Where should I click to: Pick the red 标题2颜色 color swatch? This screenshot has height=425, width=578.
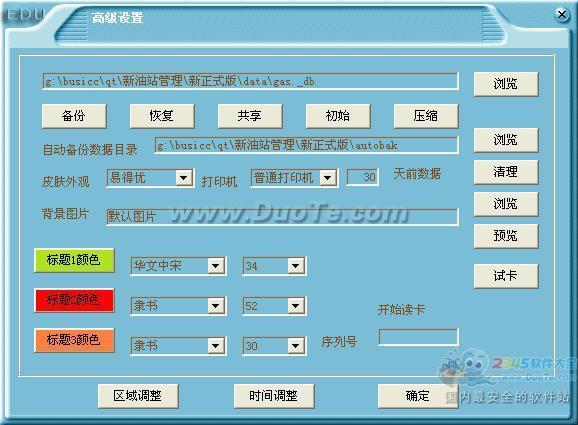click(x=74, y=300)
